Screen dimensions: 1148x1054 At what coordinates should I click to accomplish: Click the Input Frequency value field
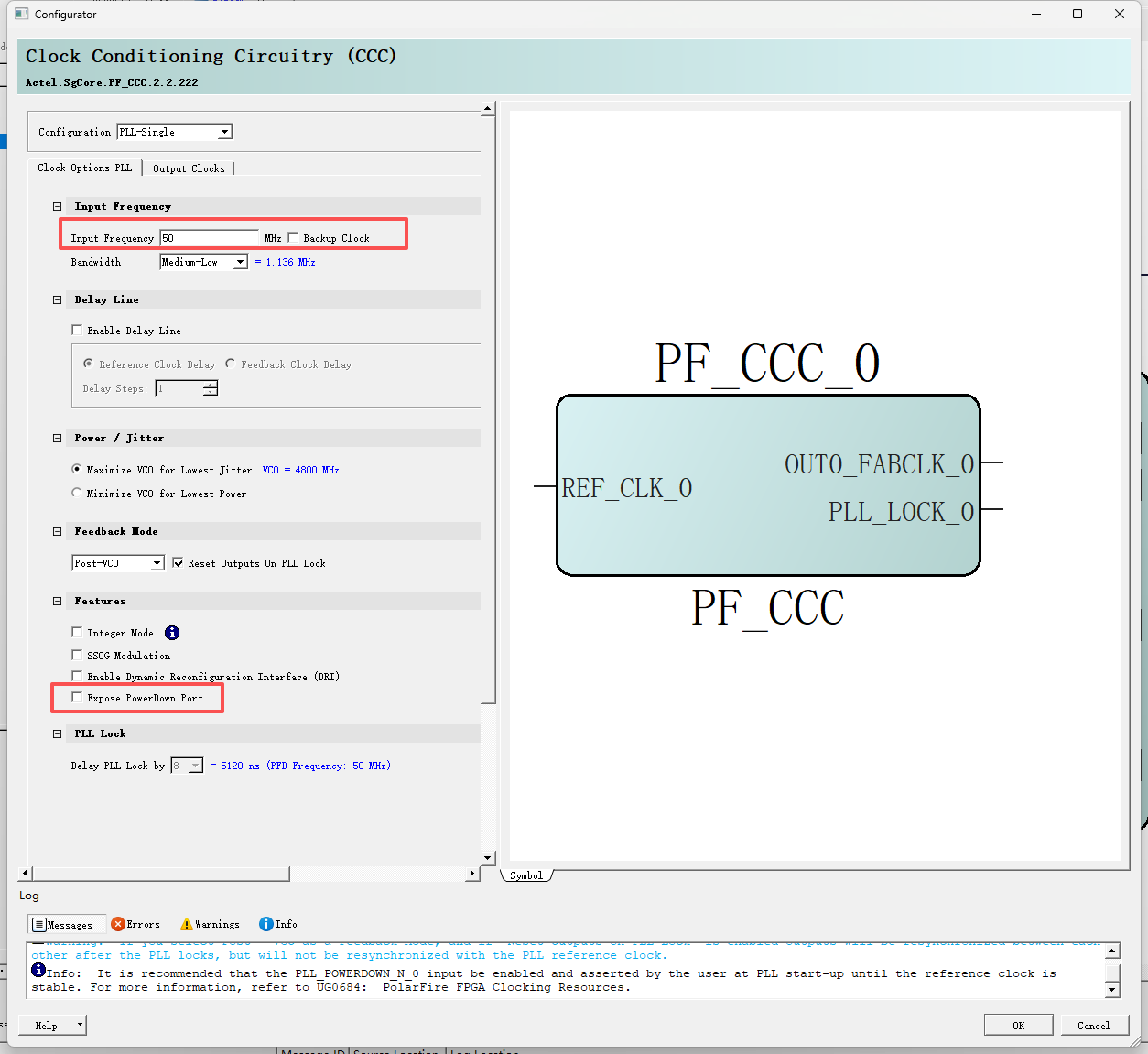point(210,238)
